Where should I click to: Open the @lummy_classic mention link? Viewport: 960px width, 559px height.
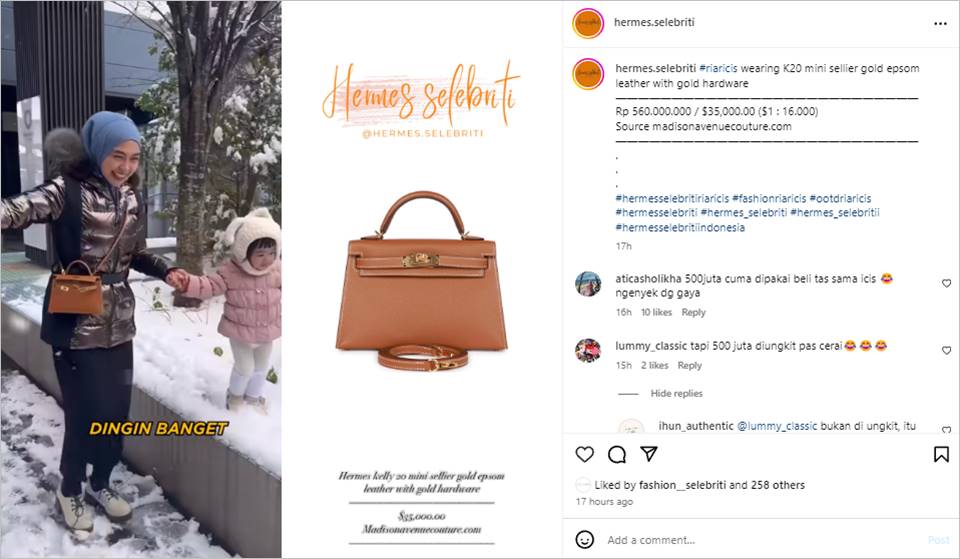(x=776, y=426)
